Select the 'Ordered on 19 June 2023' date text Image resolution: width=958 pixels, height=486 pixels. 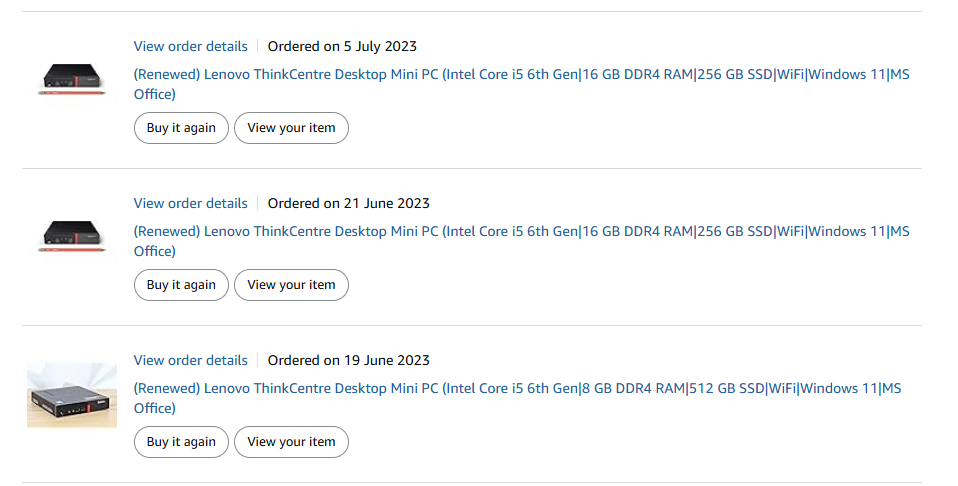349,361
